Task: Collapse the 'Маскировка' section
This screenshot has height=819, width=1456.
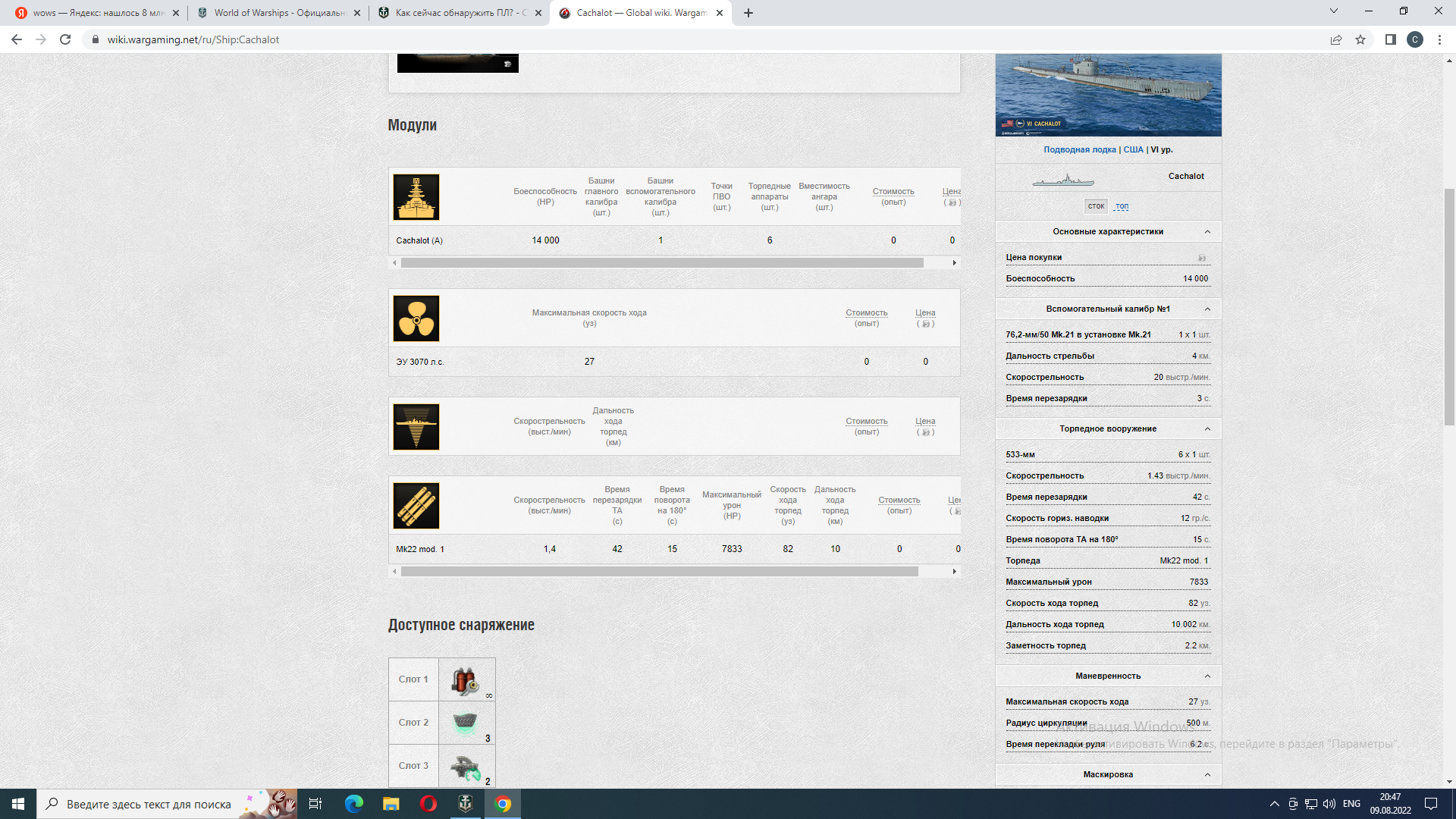Action: [x=1207, y=775]
